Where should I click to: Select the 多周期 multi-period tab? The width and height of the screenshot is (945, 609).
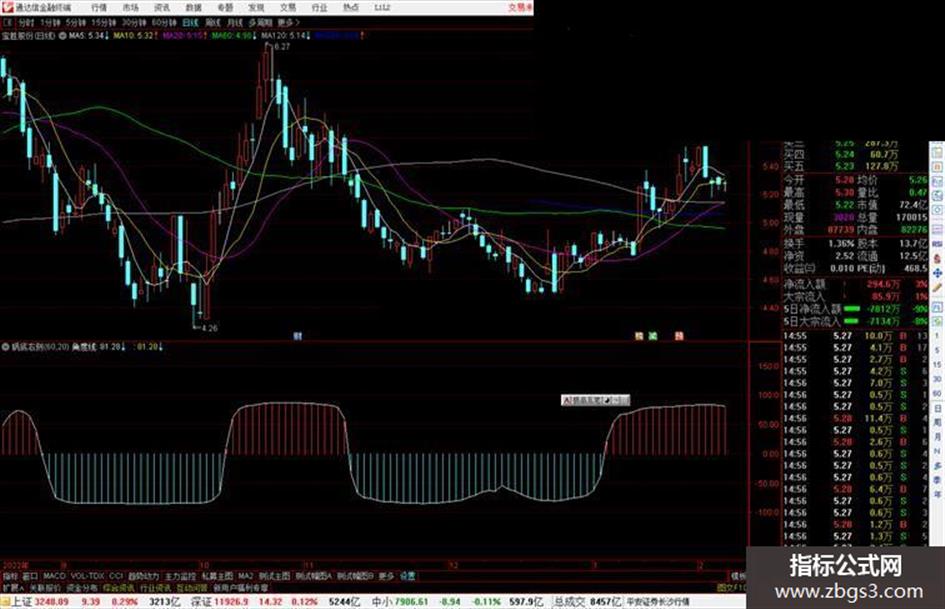(x=260, y=22)
